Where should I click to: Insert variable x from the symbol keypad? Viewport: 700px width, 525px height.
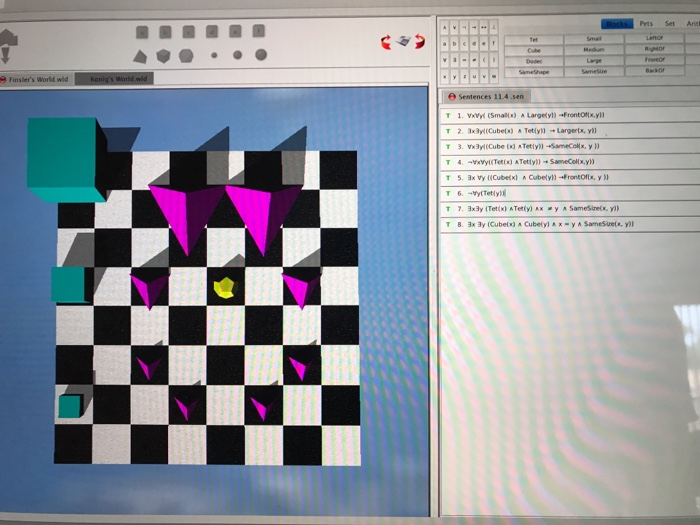pos(445,76)
